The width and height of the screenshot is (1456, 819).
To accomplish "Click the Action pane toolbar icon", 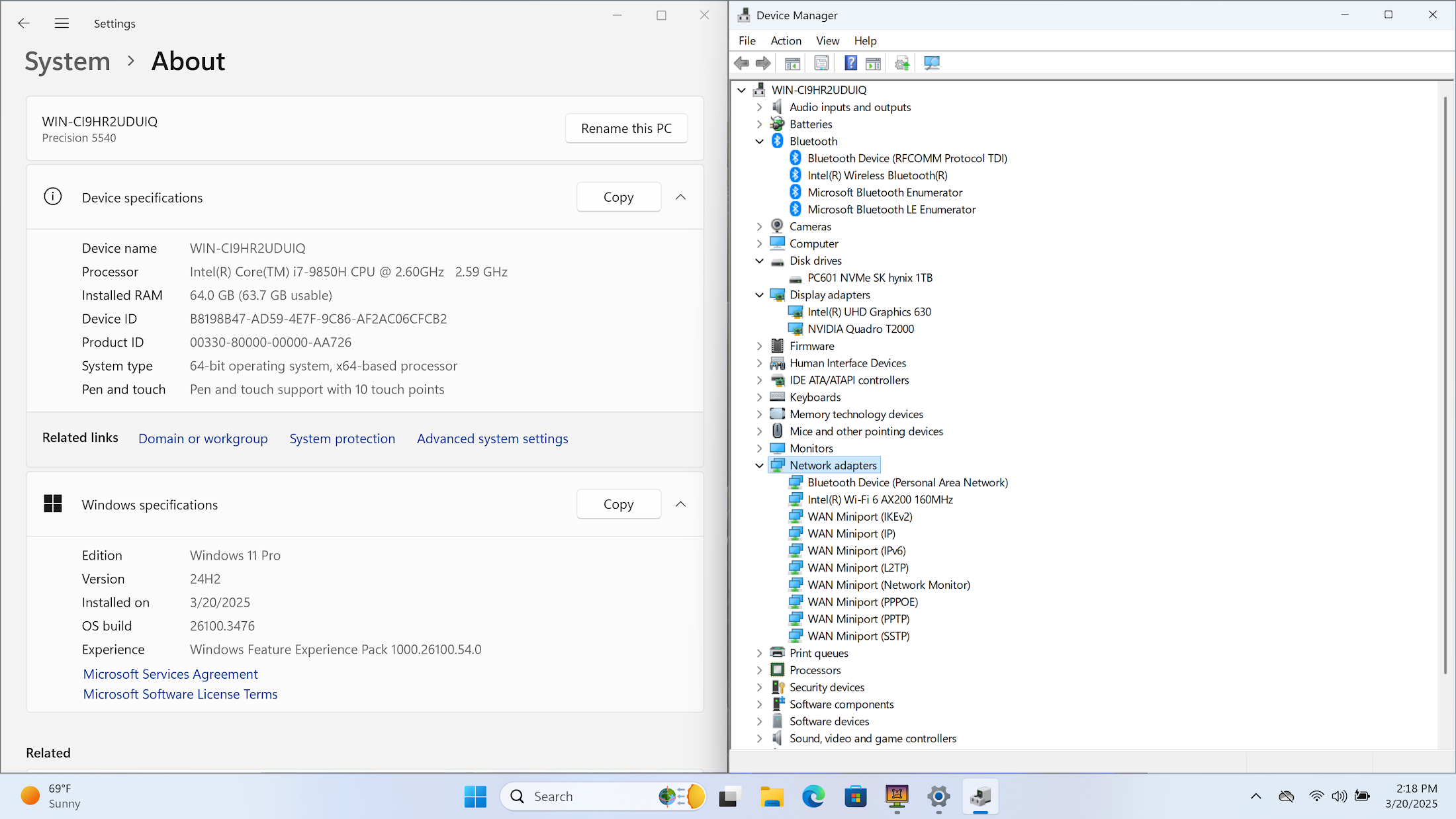I will [x=873, y=63].
